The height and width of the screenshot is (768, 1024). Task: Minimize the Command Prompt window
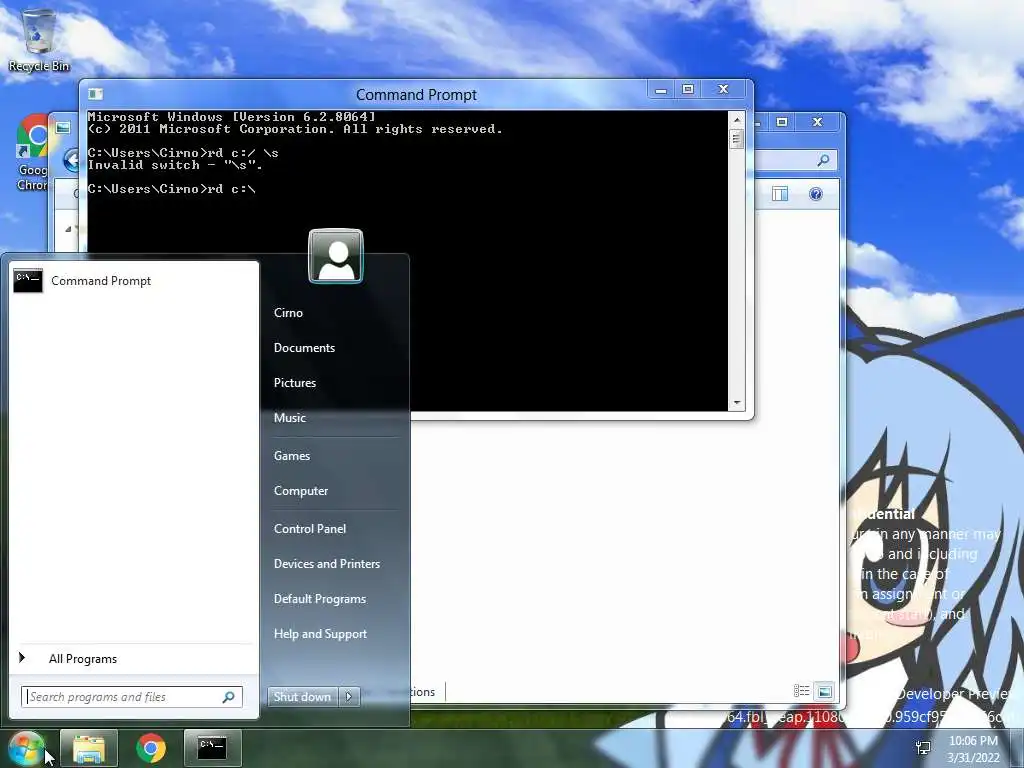pyautogui.click(x=661, y=90)
